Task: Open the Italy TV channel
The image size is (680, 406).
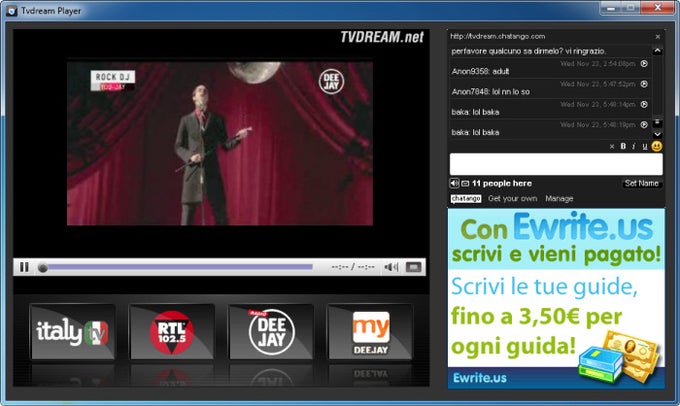Action: [72, 332]
